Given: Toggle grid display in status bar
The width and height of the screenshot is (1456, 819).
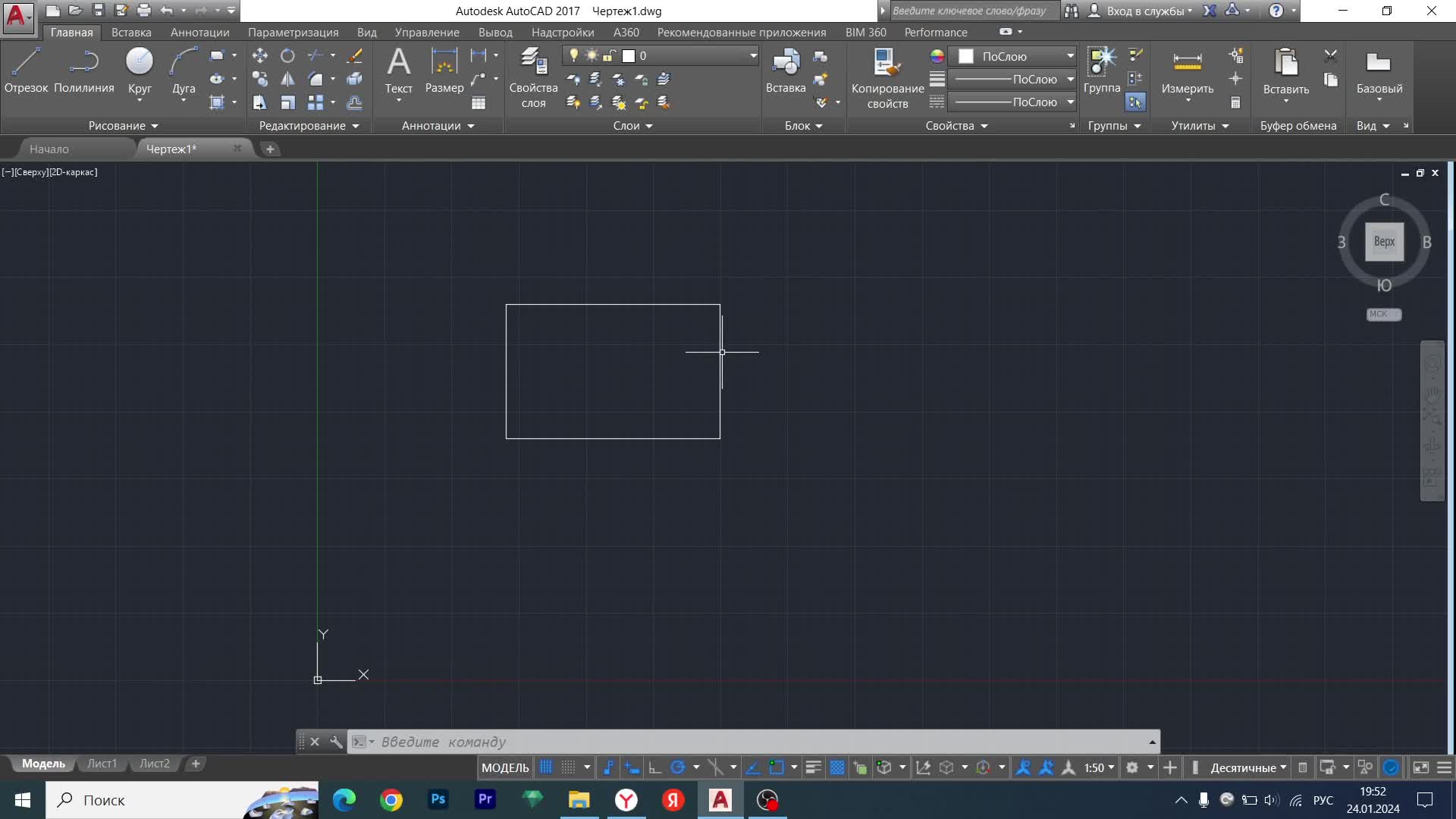Looking at the screenshot, I should tap(546, 767).
